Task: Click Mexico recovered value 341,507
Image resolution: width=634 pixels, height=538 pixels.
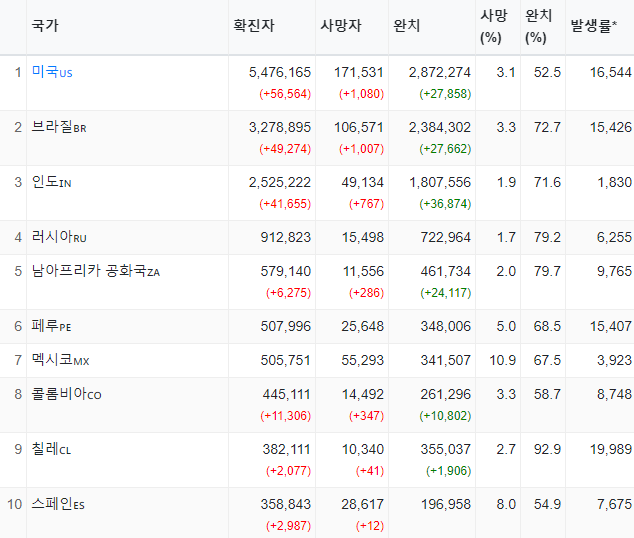Action: [x=446, y=360]
